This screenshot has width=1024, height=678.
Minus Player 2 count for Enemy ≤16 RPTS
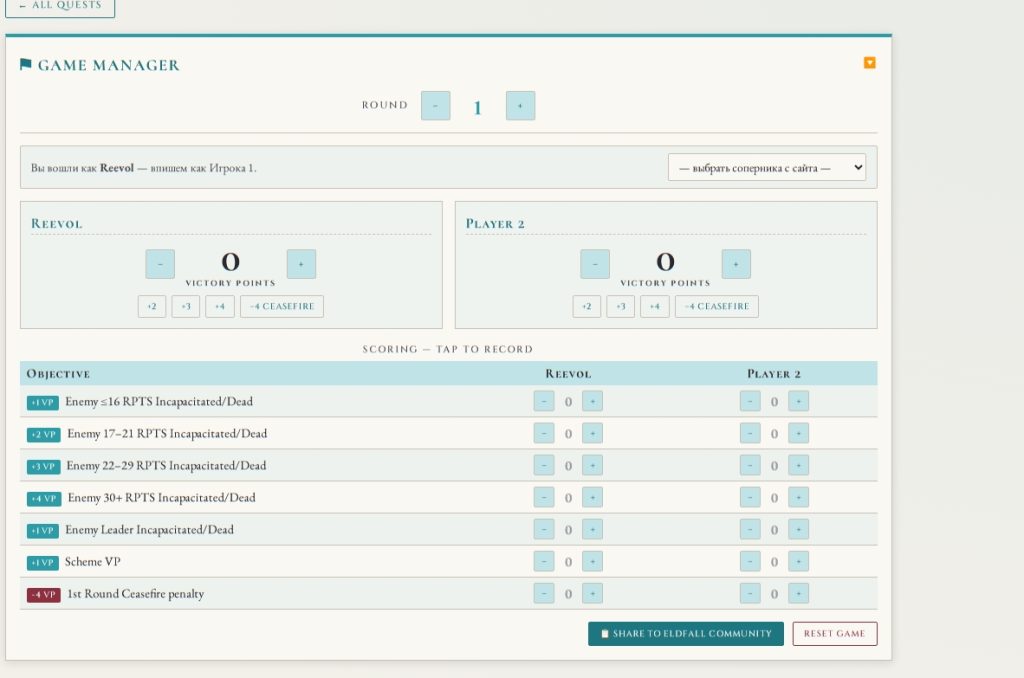(750, 401)
